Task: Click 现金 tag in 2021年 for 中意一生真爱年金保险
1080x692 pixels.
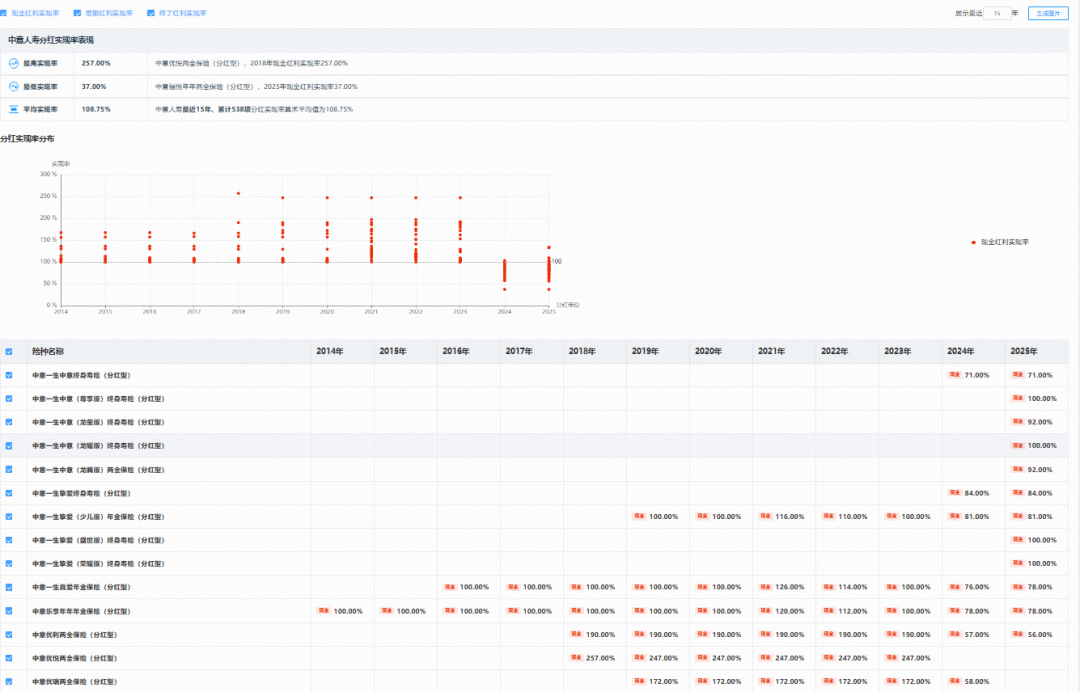Action: 765,587
